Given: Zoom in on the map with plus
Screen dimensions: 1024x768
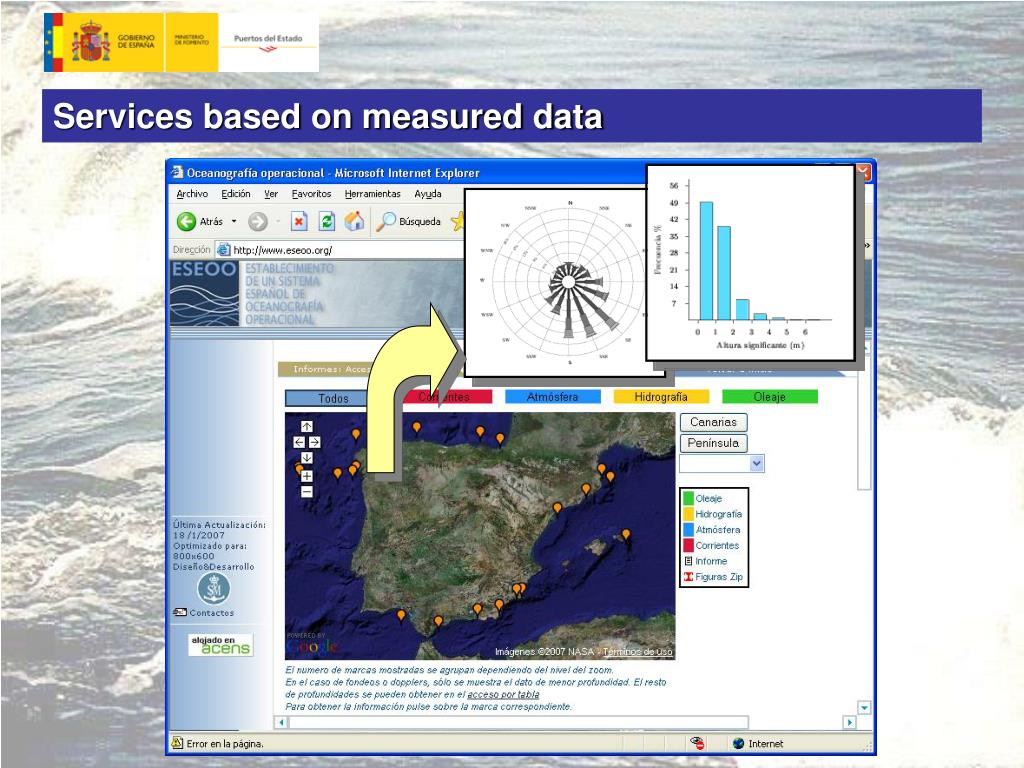Looking at the screenshot, I should (x=307, y=476).
